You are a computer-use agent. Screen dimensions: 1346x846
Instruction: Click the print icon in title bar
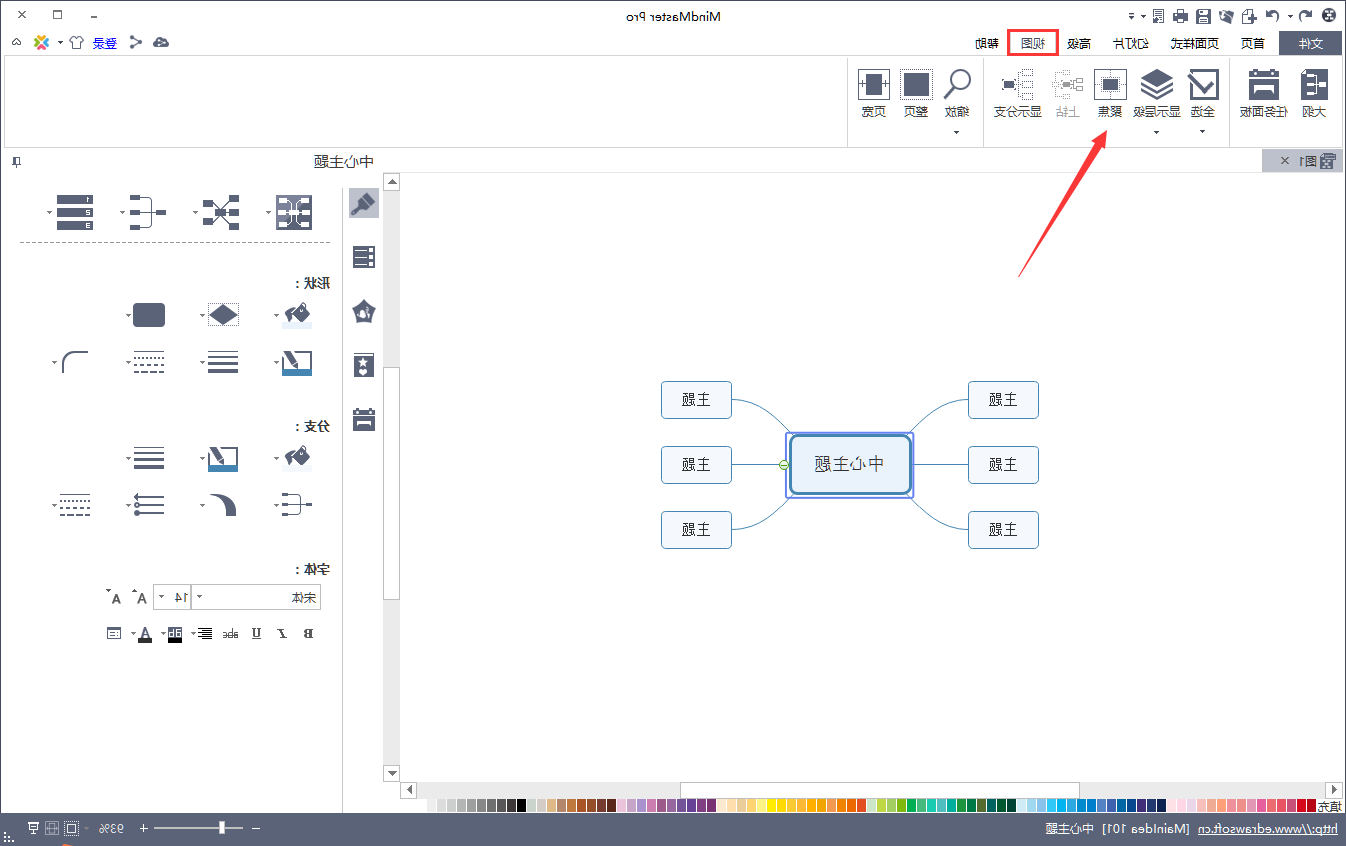pyautogui.click(x=1180, y=16)
